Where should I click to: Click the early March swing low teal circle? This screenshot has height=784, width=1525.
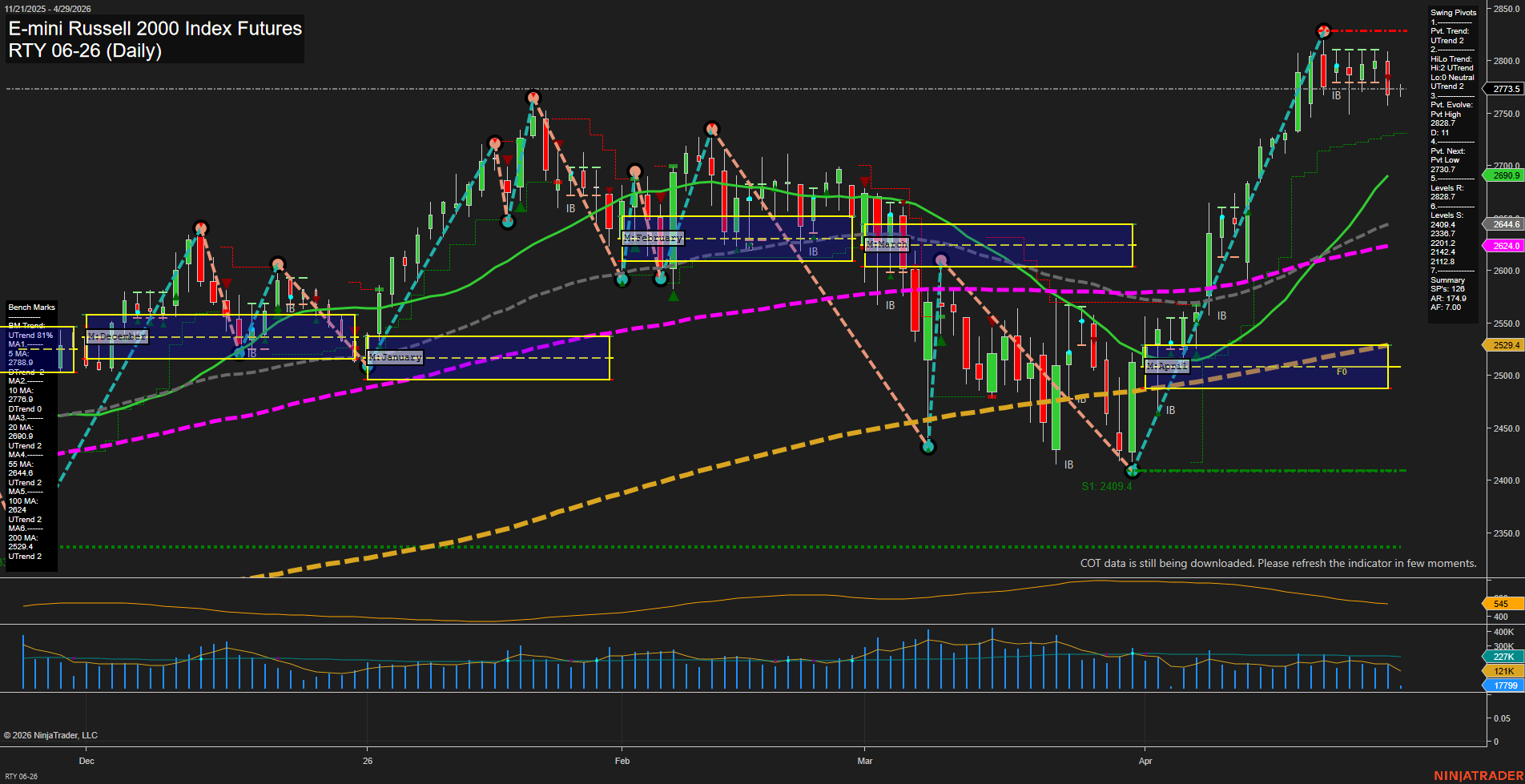(x=928, y=447)
